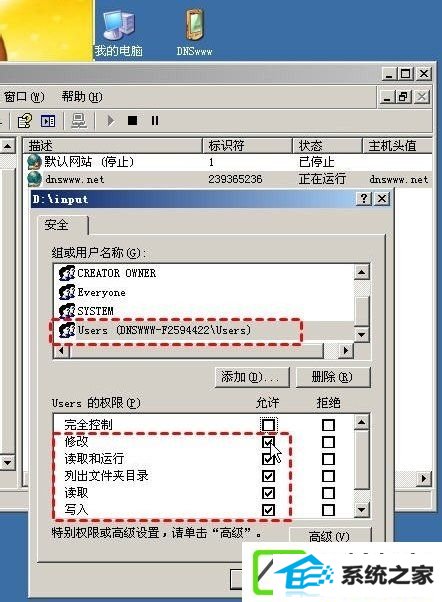The image size is (442, 602).
Task: Click the Remove (R) button
Action: [x=333, y=377]
